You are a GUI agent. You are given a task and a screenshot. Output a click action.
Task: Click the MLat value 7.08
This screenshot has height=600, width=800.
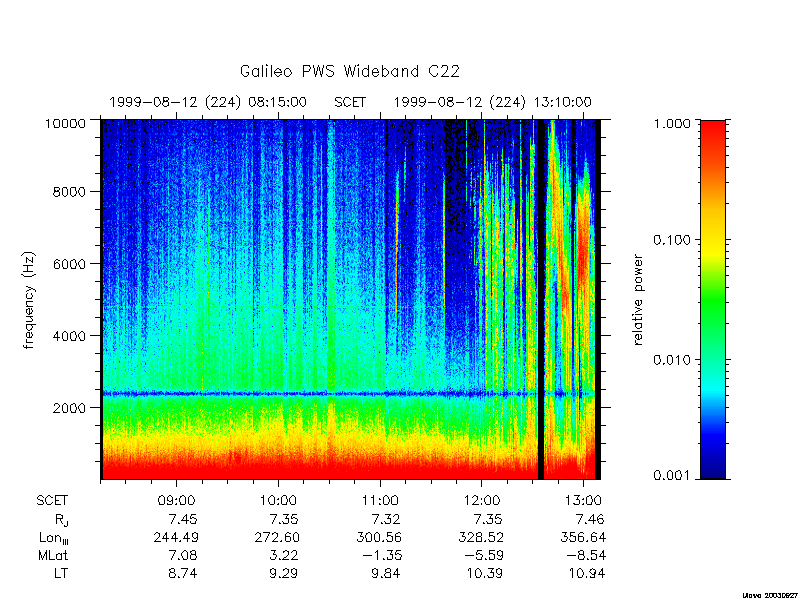point(183,555)
